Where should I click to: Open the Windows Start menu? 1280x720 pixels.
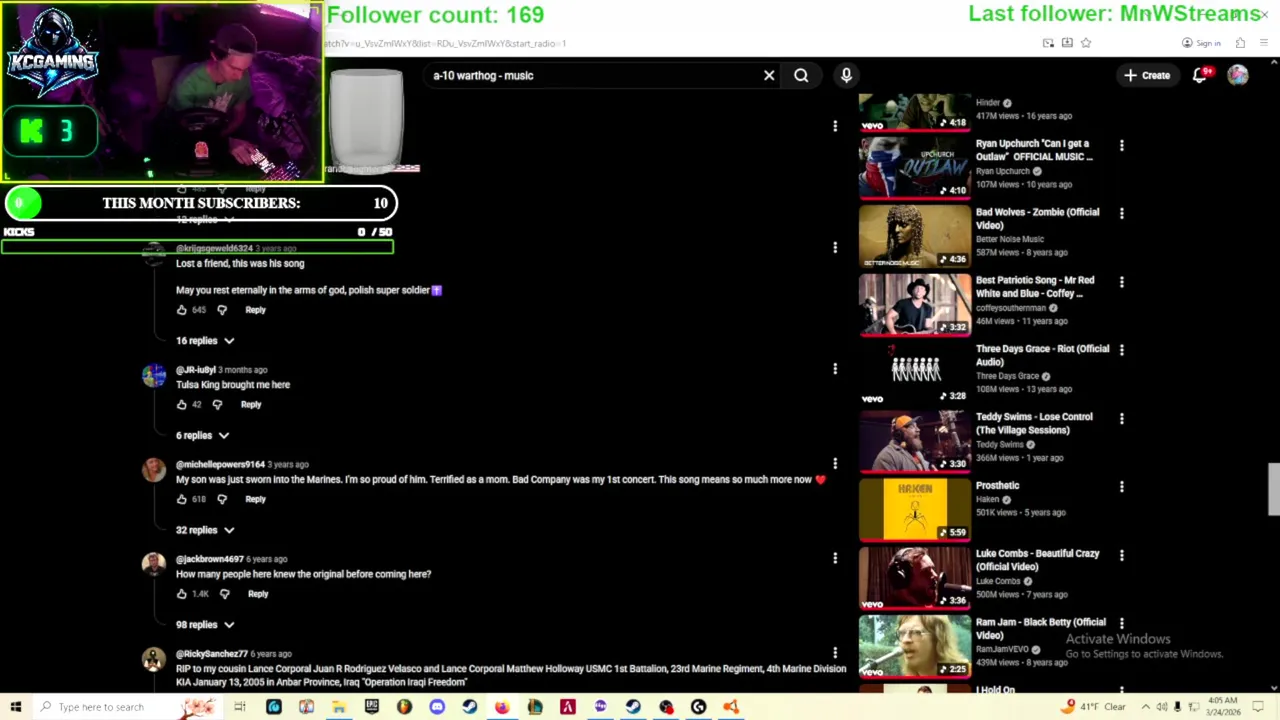pos(16,707)
